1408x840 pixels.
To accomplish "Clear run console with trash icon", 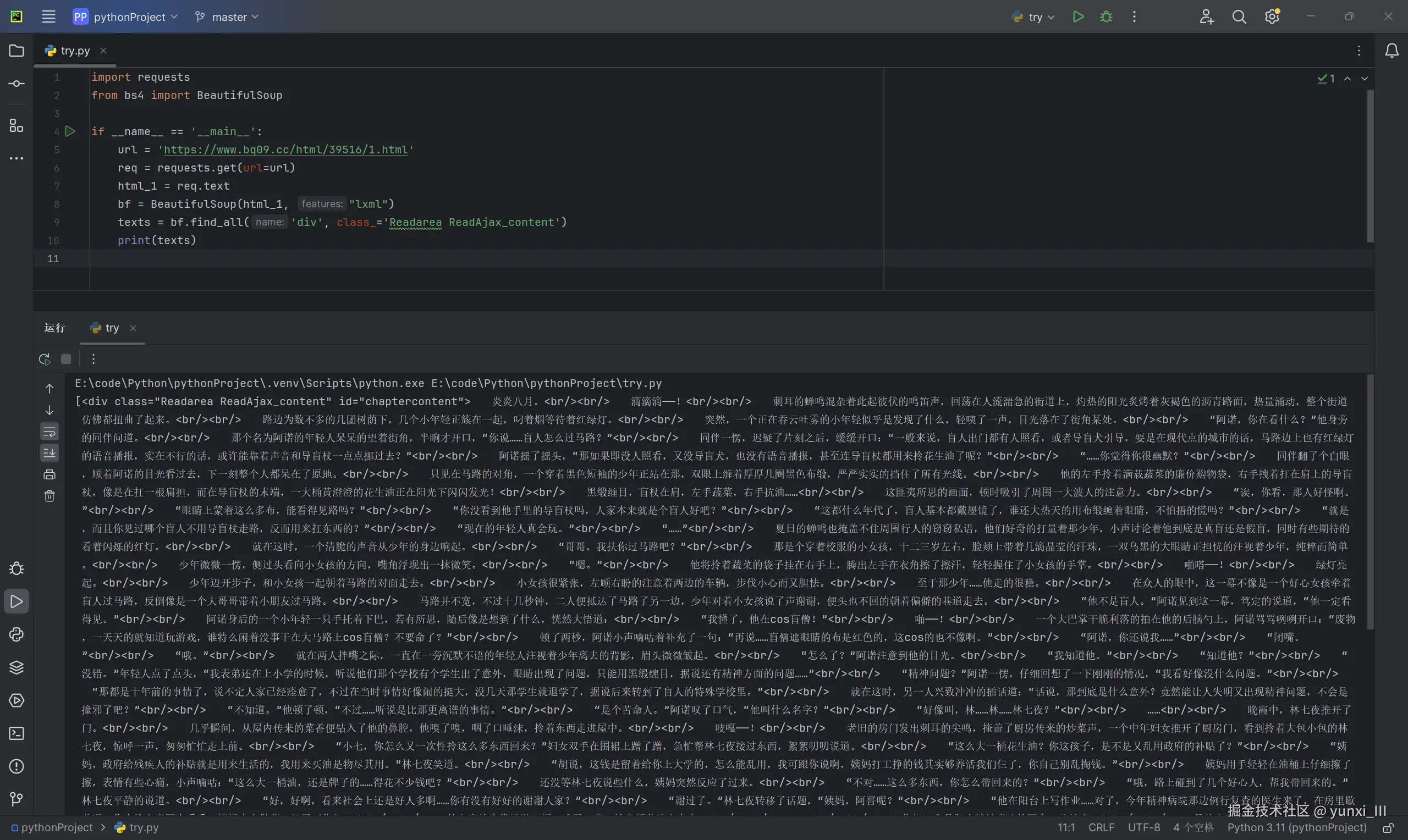I will pyautogui.click(x=50, y=496).
